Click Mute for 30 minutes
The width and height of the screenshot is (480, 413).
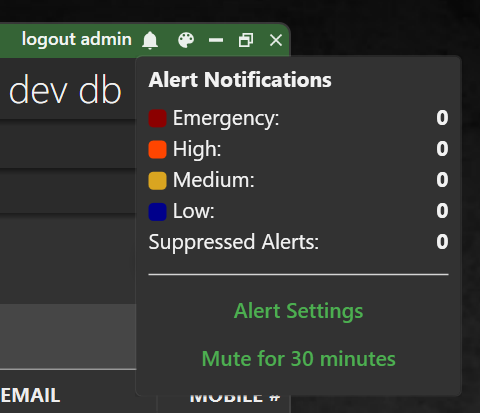(298, 359)
